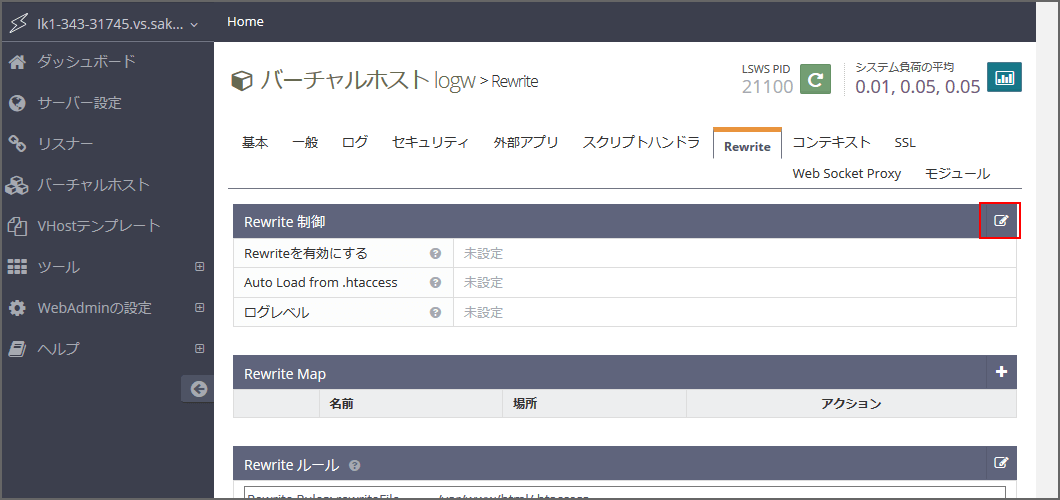This screenshot has width=1060, height=500.
Task: Add a new Rewrite Map entry
Action: point(1001,372)
